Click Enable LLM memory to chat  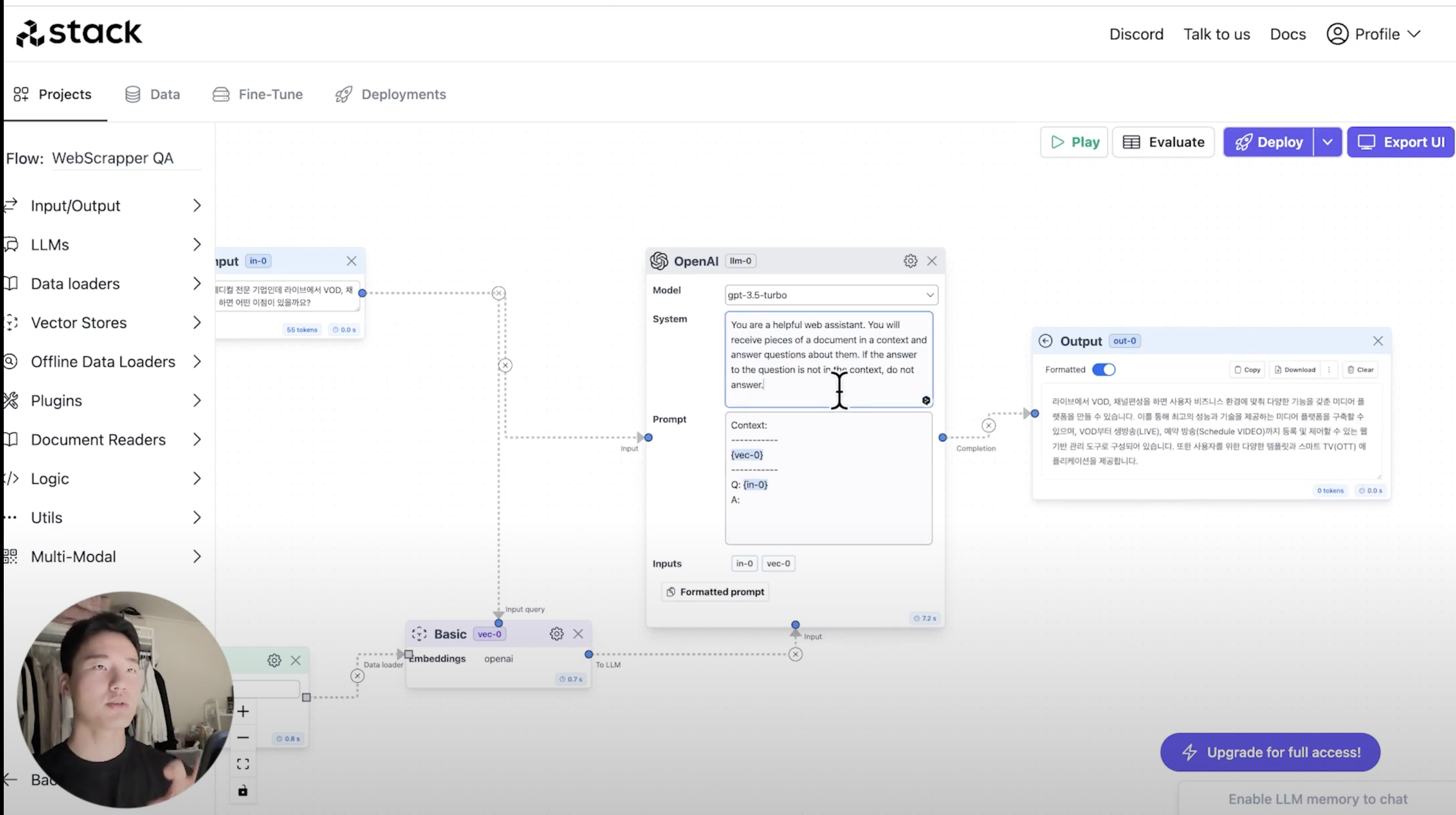pyautogui.click(x=1317, y=799)
